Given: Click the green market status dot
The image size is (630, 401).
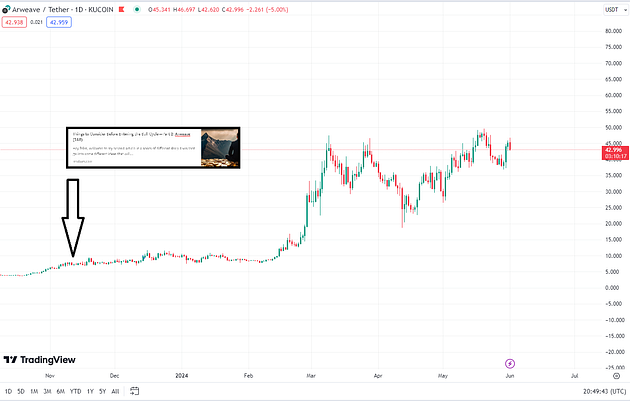Looking at the screenshot, I should click(137, 9).
